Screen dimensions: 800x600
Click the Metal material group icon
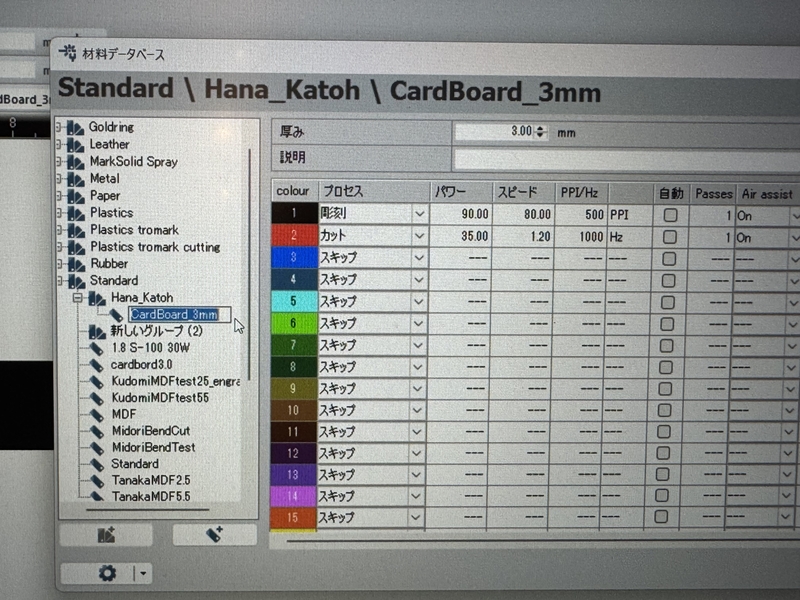coord(74,178)
